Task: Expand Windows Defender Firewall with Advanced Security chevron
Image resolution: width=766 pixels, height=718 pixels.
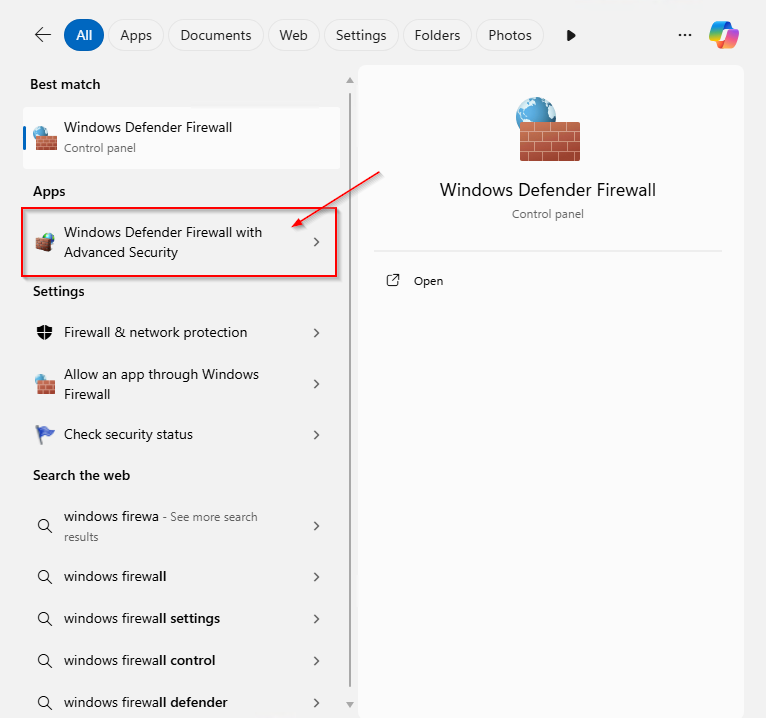Action: coord(316,242)
